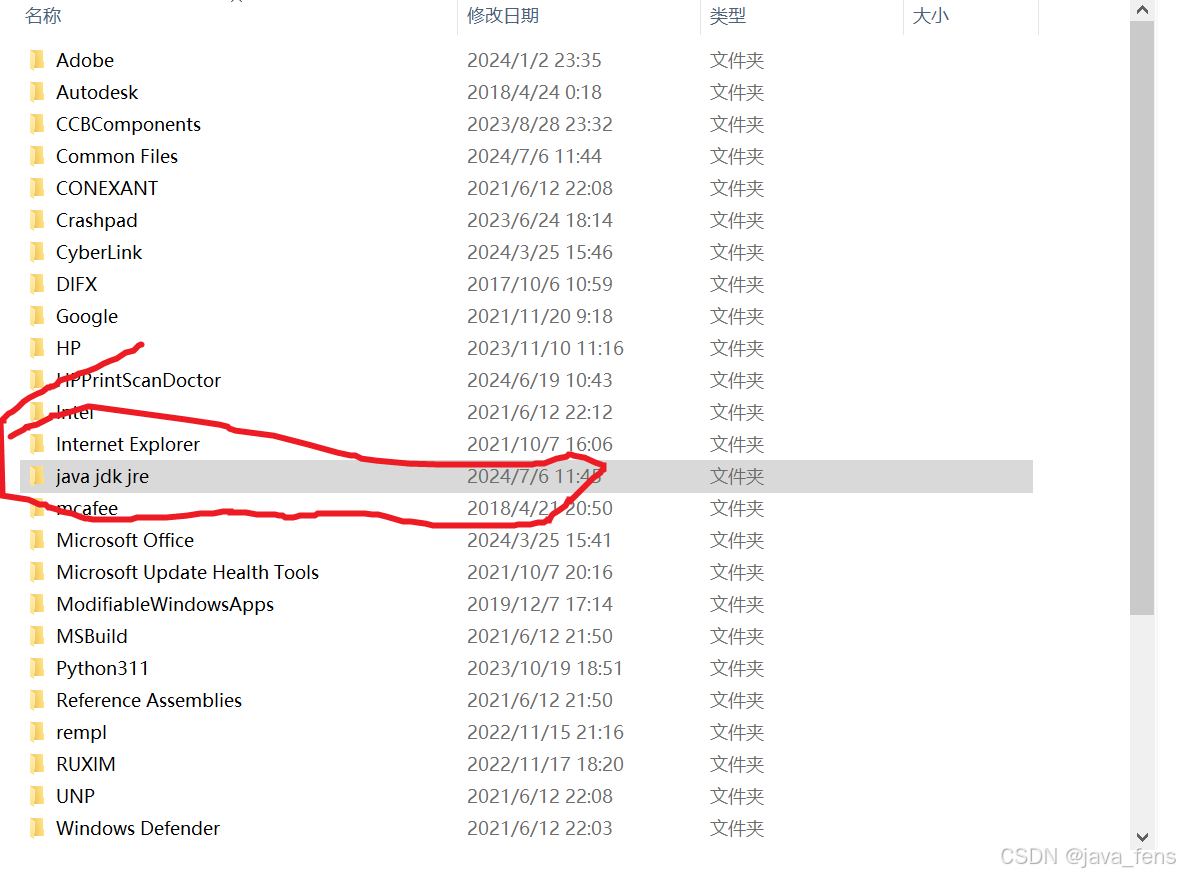Screen dimensions: 1180x876
Task: Select the Windows Defender folder name
Action: point(138,828)
